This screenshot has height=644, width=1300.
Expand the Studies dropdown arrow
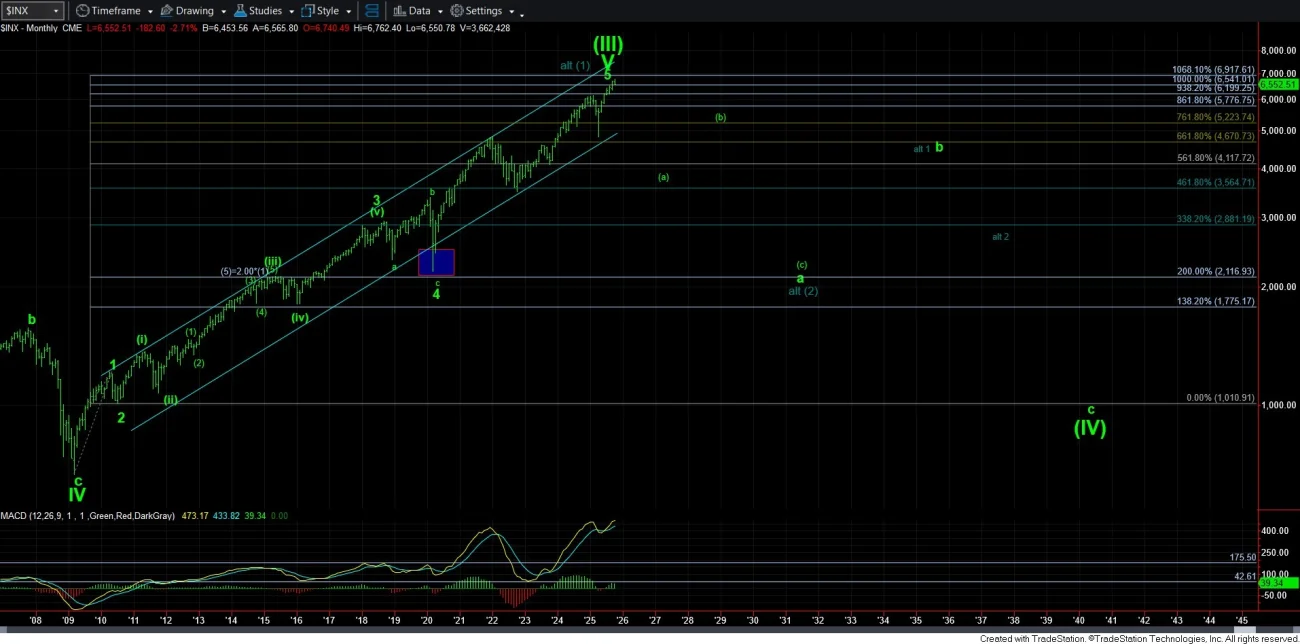pyautogui.click(x=289, y=12)
